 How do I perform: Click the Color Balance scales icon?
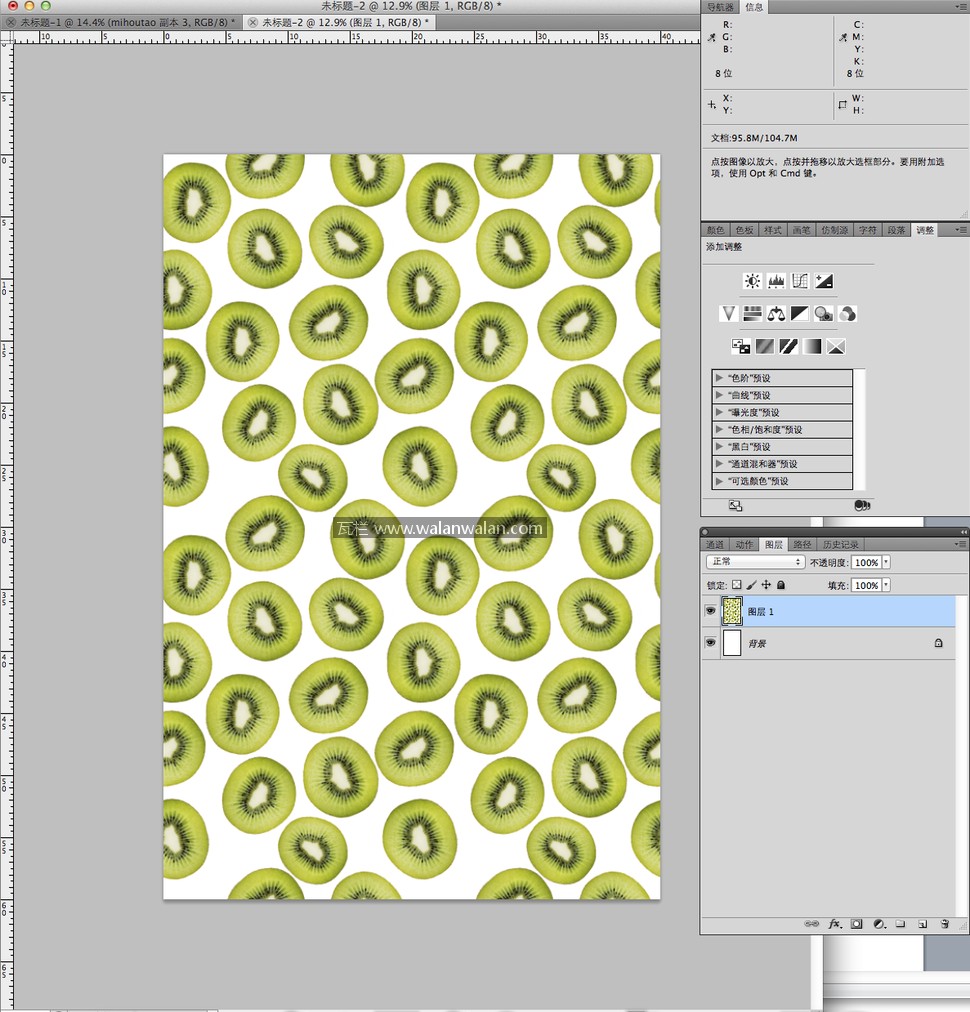[x=776, y=314]
